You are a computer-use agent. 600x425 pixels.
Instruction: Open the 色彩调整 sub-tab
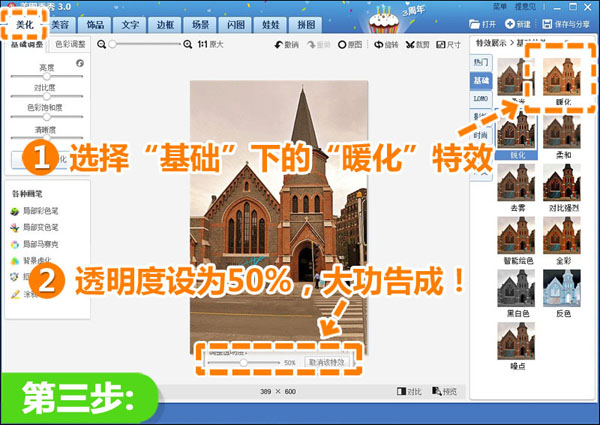point(70,44)
